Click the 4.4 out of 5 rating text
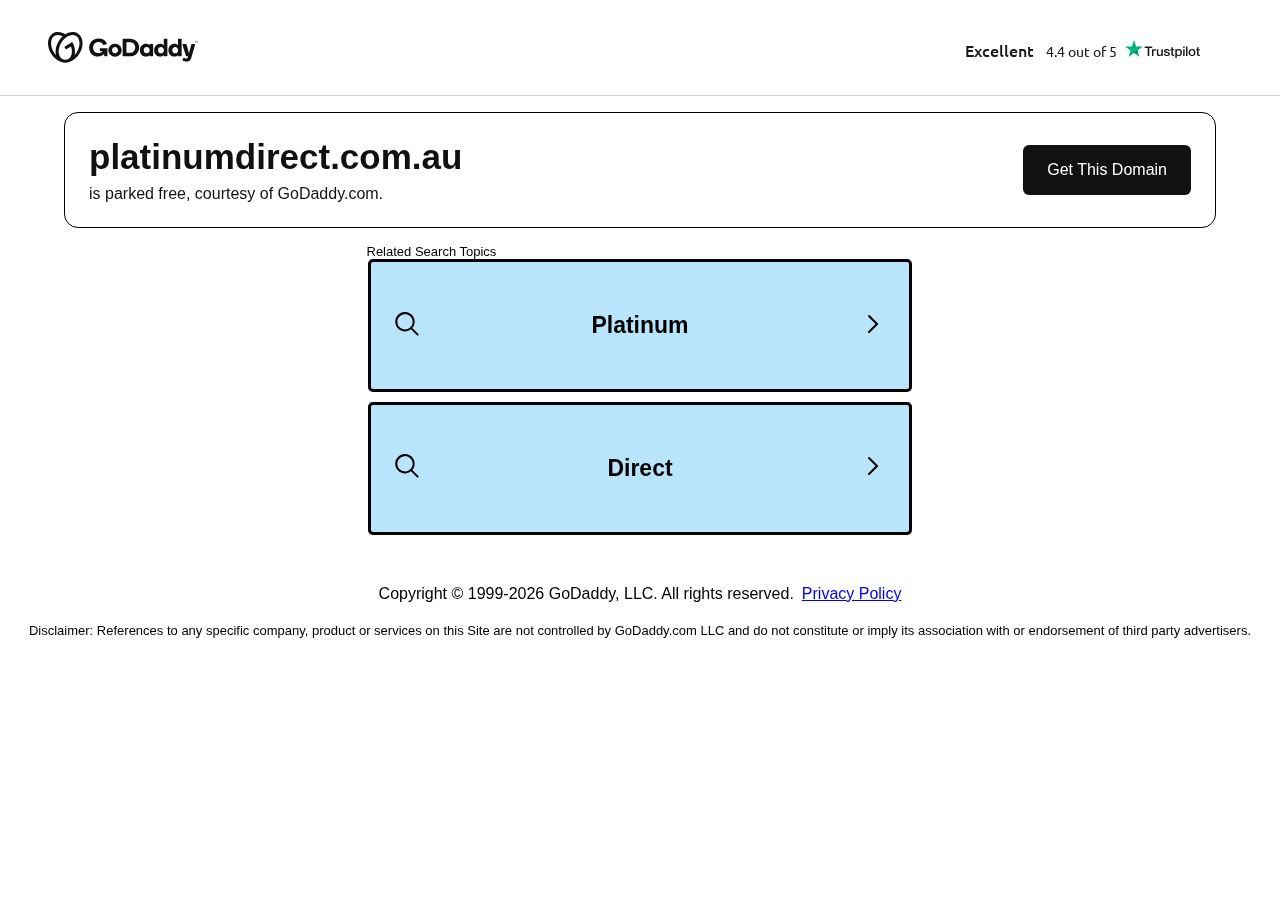Image resolution: width=1280 pixels, height=900 pixels. 1081,52
